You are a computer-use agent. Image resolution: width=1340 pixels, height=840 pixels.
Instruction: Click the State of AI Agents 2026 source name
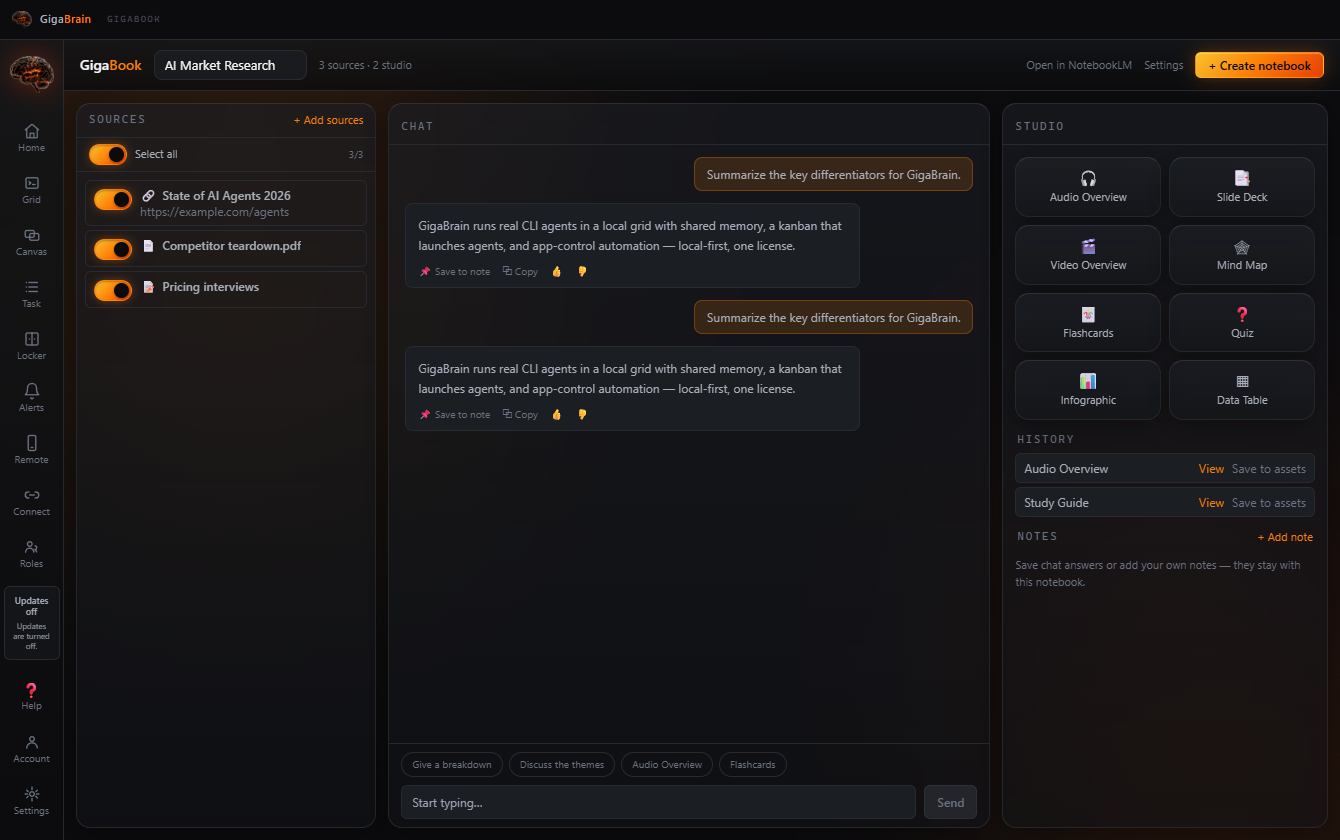[x=226, y=196]
